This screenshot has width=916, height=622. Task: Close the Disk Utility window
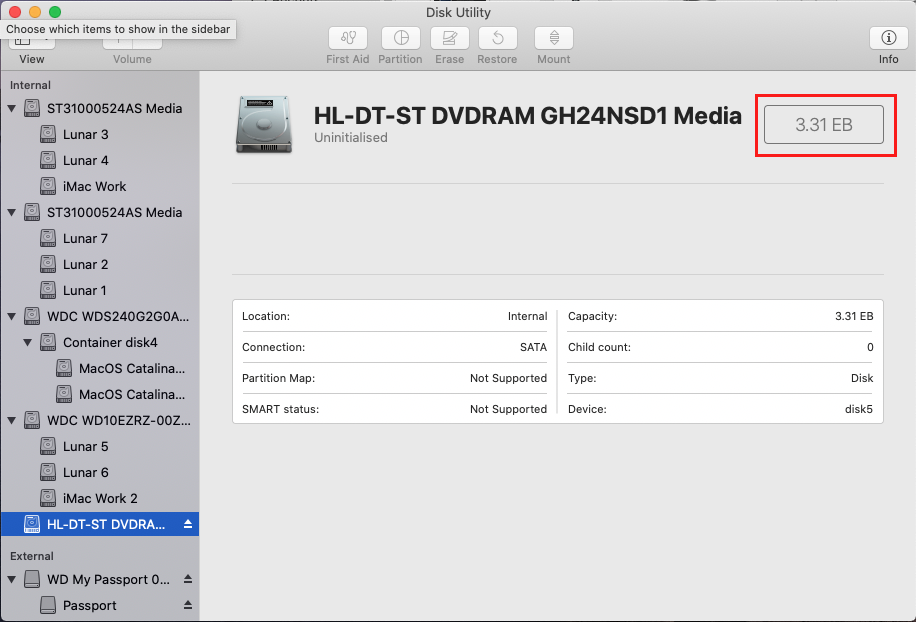pos(15,12)
